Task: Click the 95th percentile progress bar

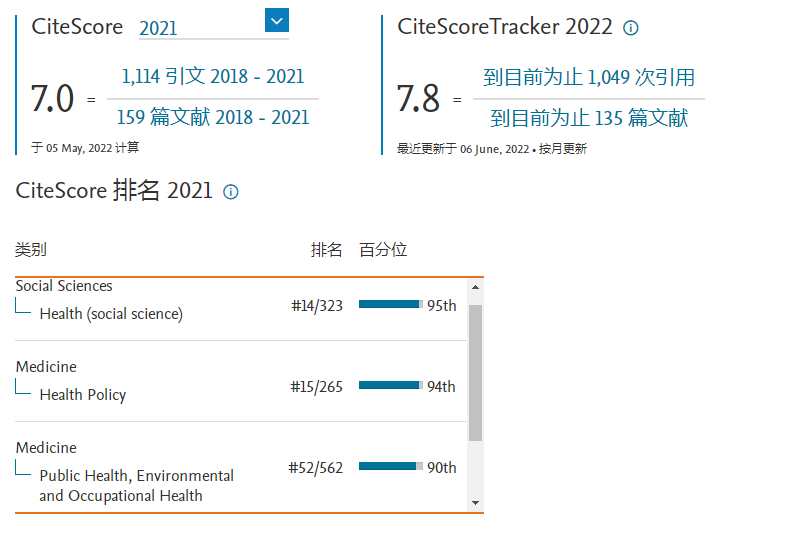Action: (x=391, y=305)
